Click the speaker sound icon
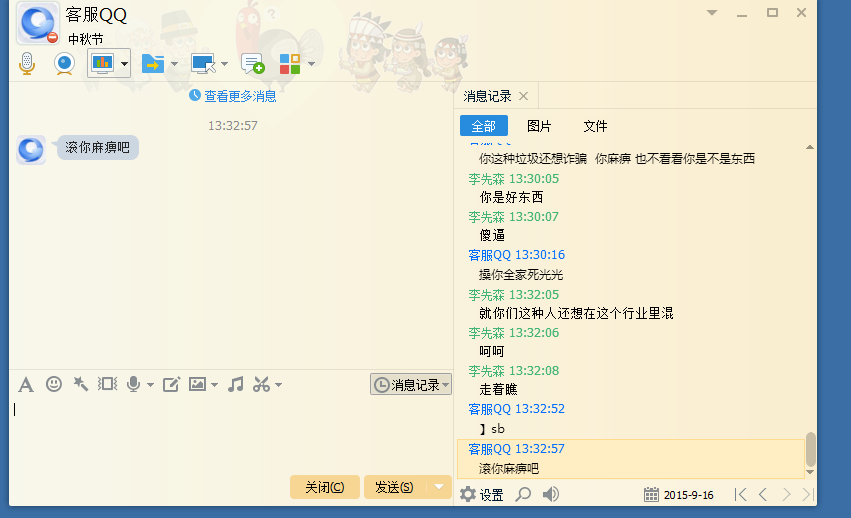 pyautogui.click(x=551, y=494)
